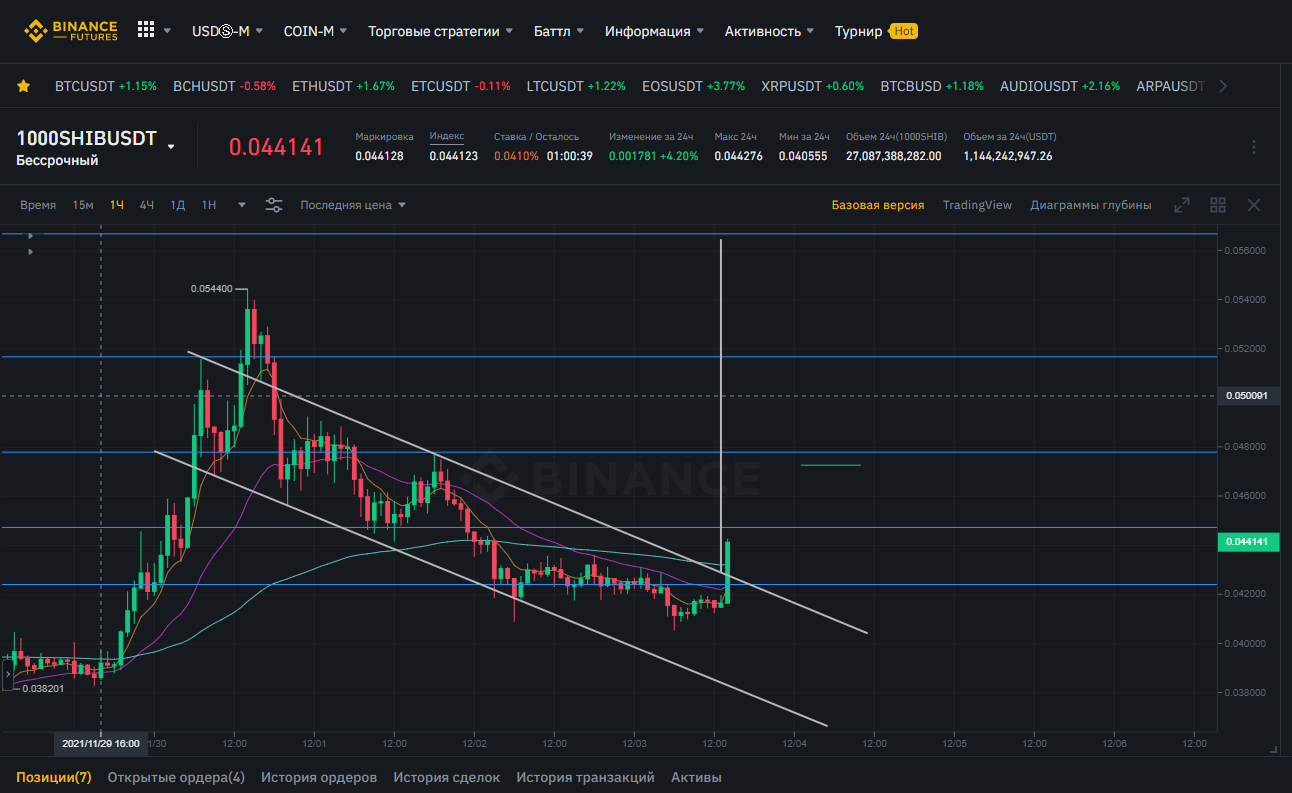Open Последняя цена price type dropdown

point(353,205)
